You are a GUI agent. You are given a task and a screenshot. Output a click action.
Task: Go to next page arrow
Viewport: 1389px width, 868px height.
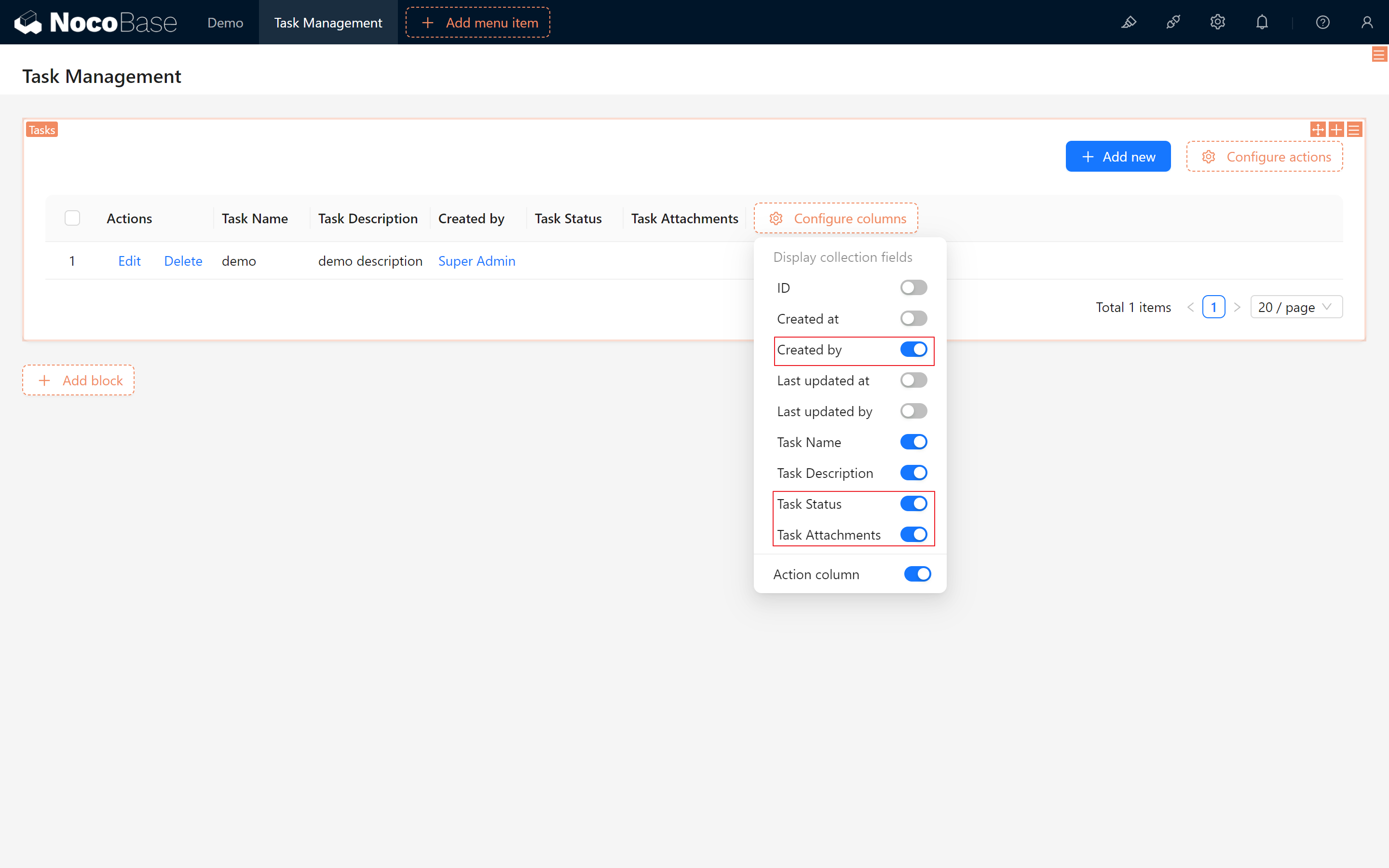click(x=1237, y=307)
